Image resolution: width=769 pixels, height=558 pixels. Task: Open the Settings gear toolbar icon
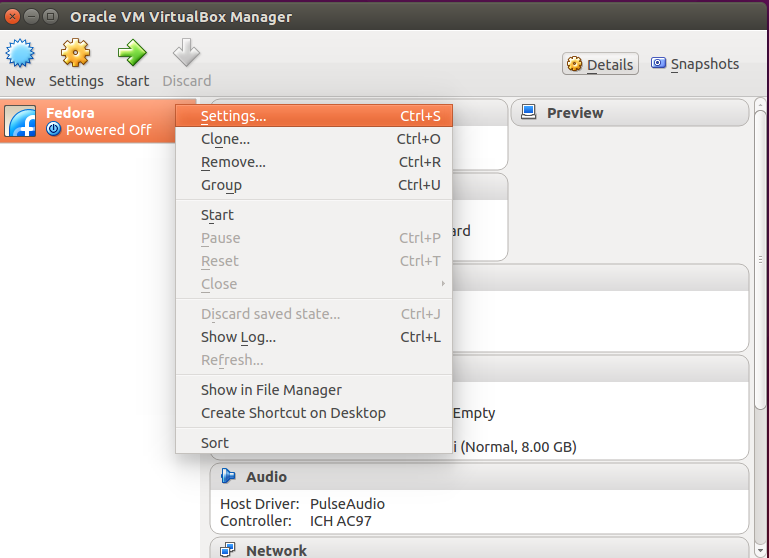coord(76,52)
